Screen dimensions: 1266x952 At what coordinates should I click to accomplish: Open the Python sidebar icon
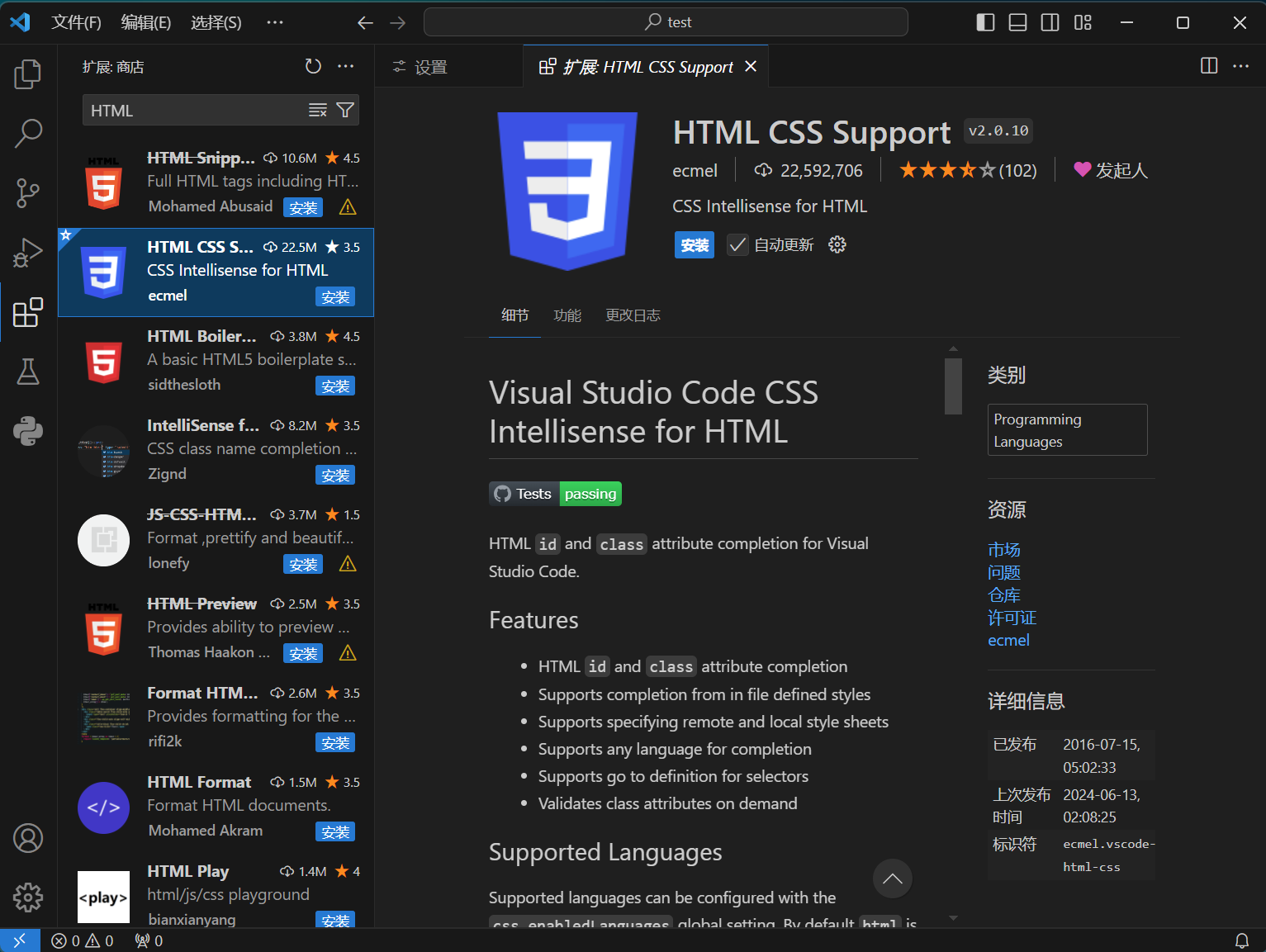click(x=28, y=431)
